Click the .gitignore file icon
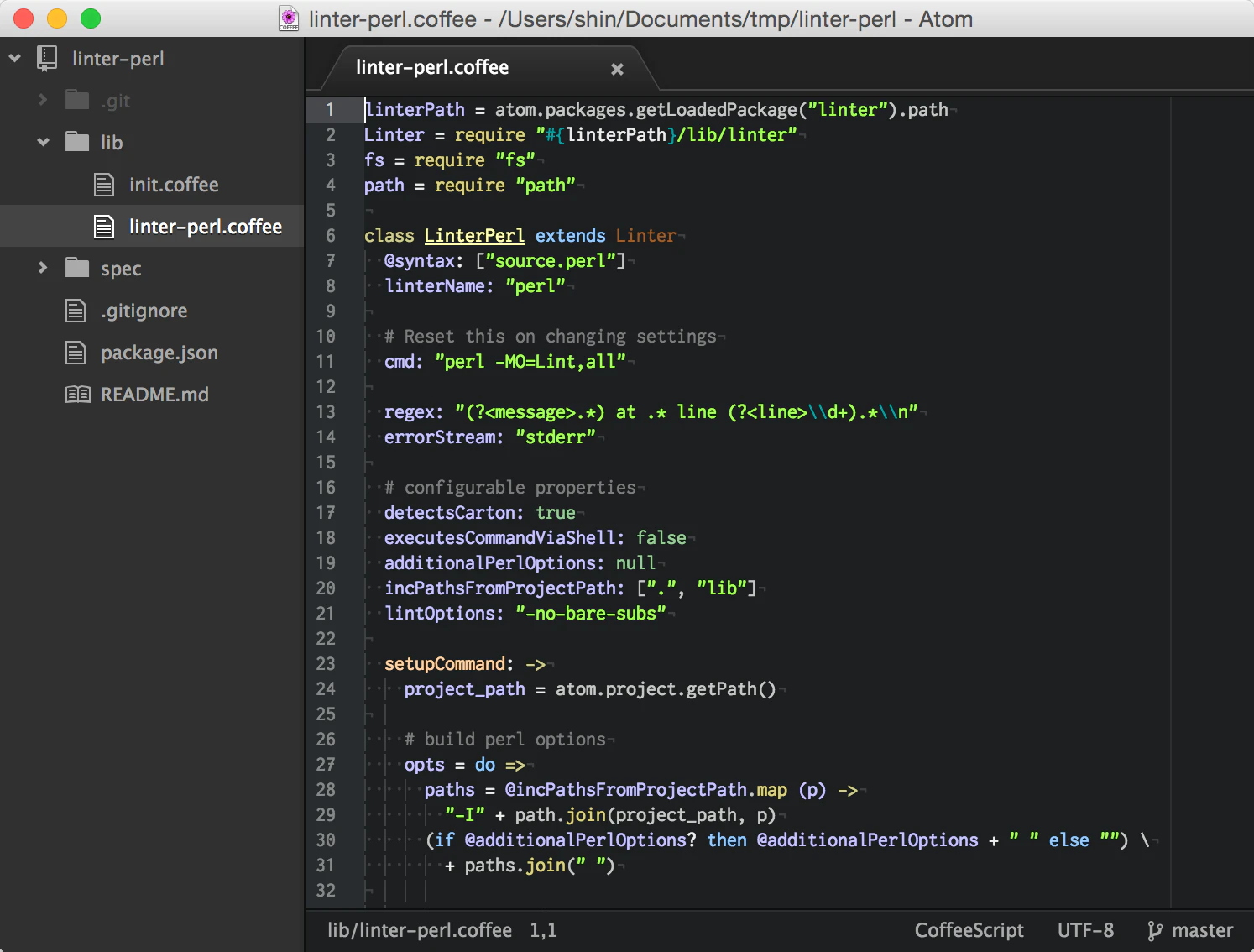 coord(76,311)
